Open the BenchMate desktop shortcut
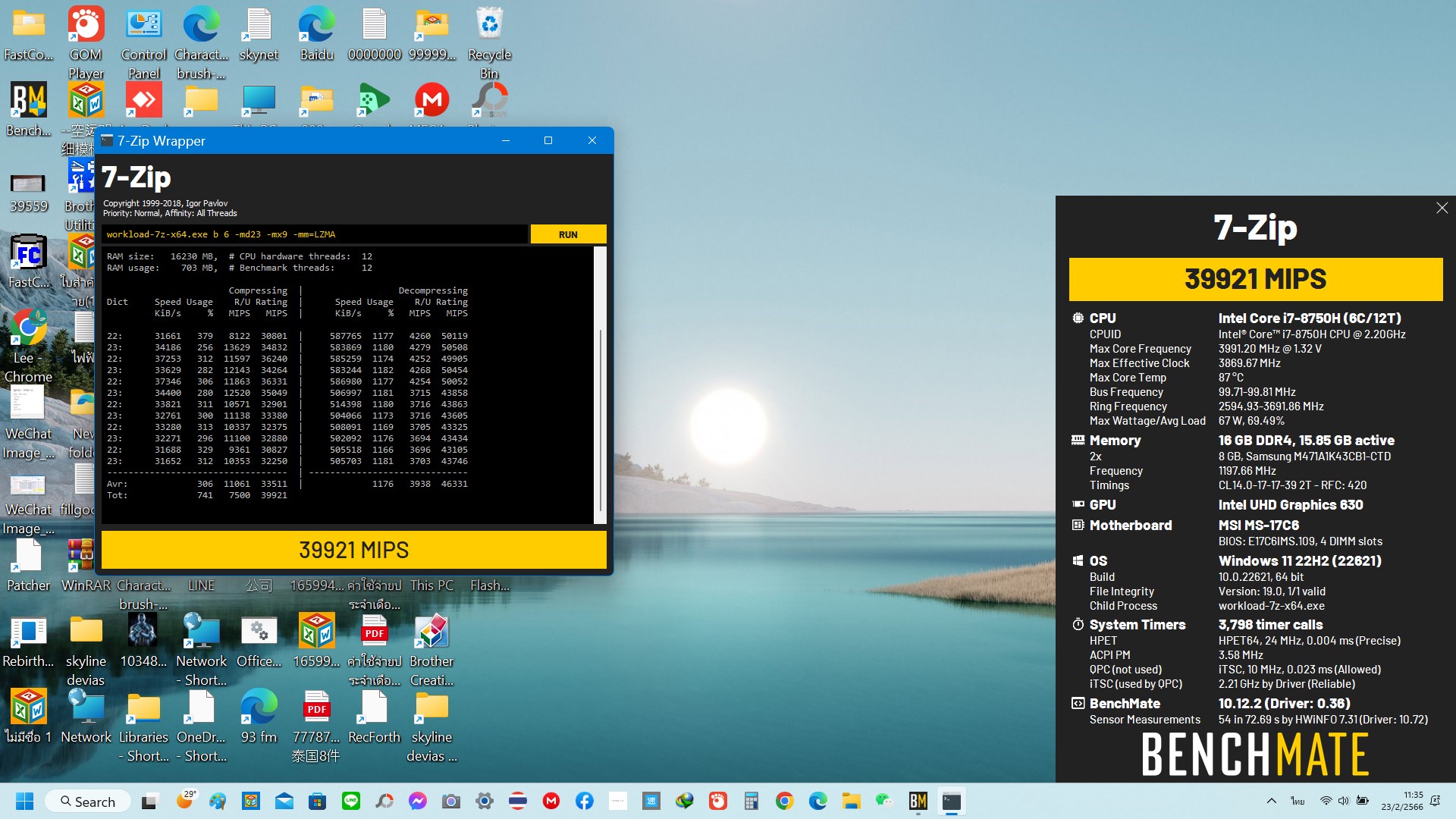Viewport: 1456px width, 819px height. [29, 108]
